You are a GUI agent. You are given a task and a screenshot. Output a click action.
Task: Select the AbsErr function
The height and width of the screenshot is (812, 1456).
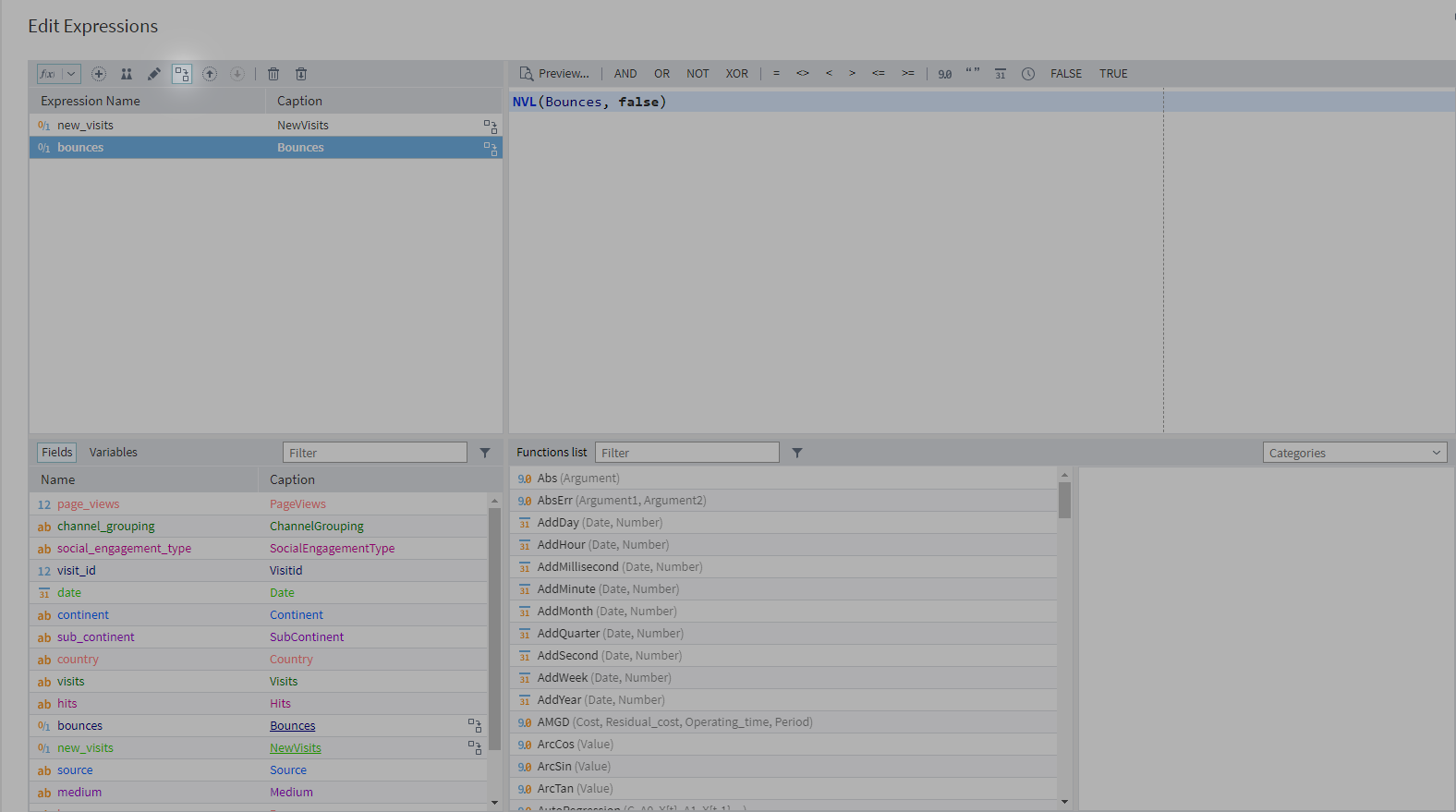pos(783,501)
